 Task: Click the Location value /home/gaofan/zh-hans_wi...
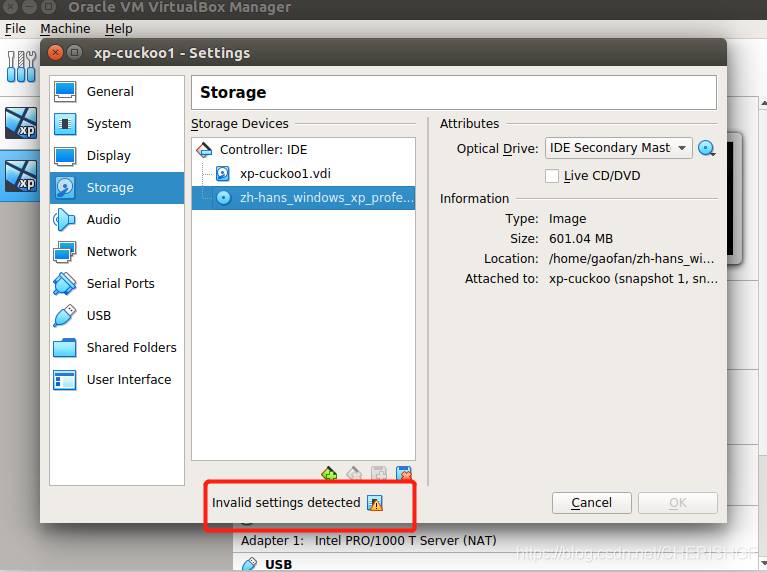pos(632,259)
